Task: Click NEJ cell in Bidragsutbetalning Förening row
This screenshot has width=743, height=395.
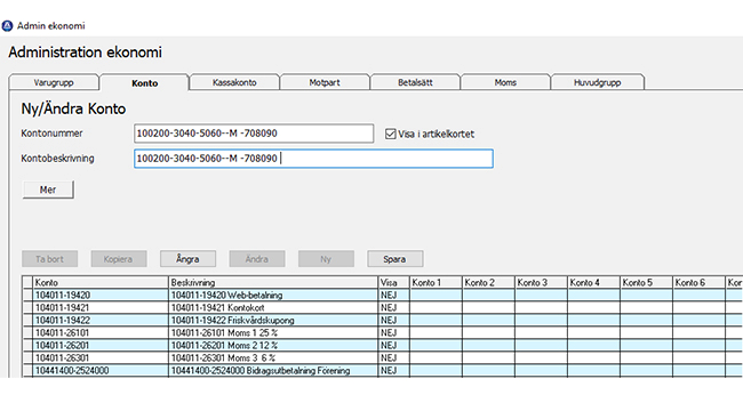Action: click(x=394, y=370)
